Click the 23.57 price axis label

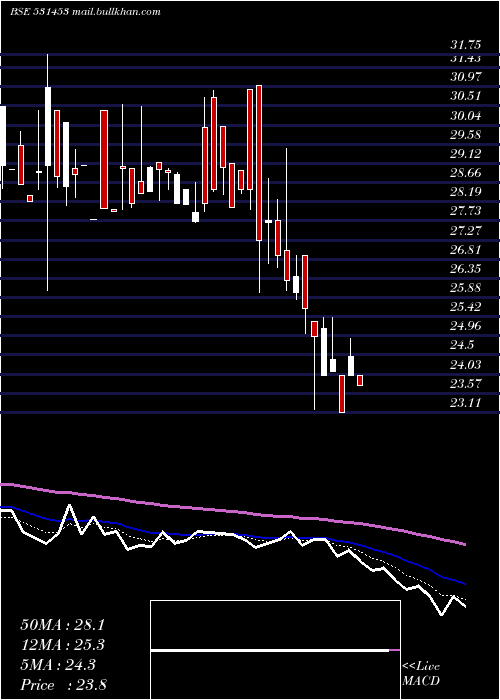[x=466, y=384]
